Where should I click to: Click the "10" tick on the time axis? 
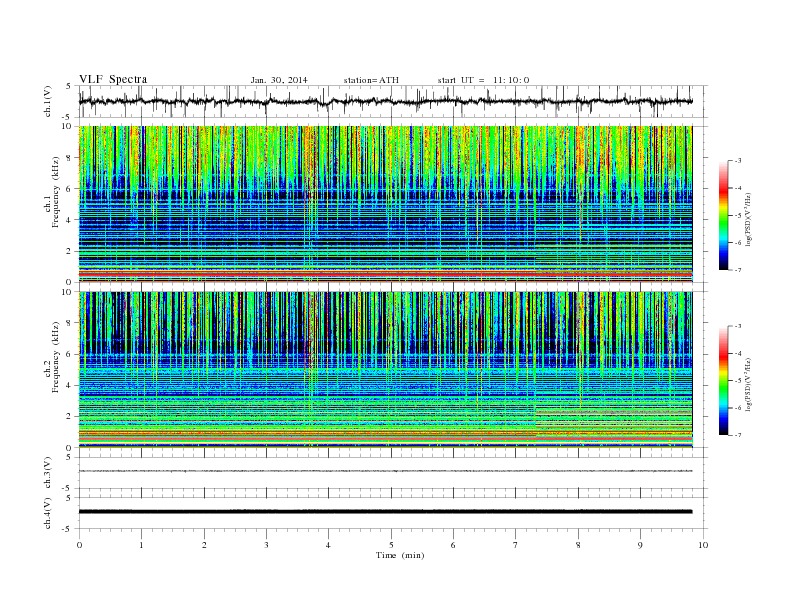(703, 545)
